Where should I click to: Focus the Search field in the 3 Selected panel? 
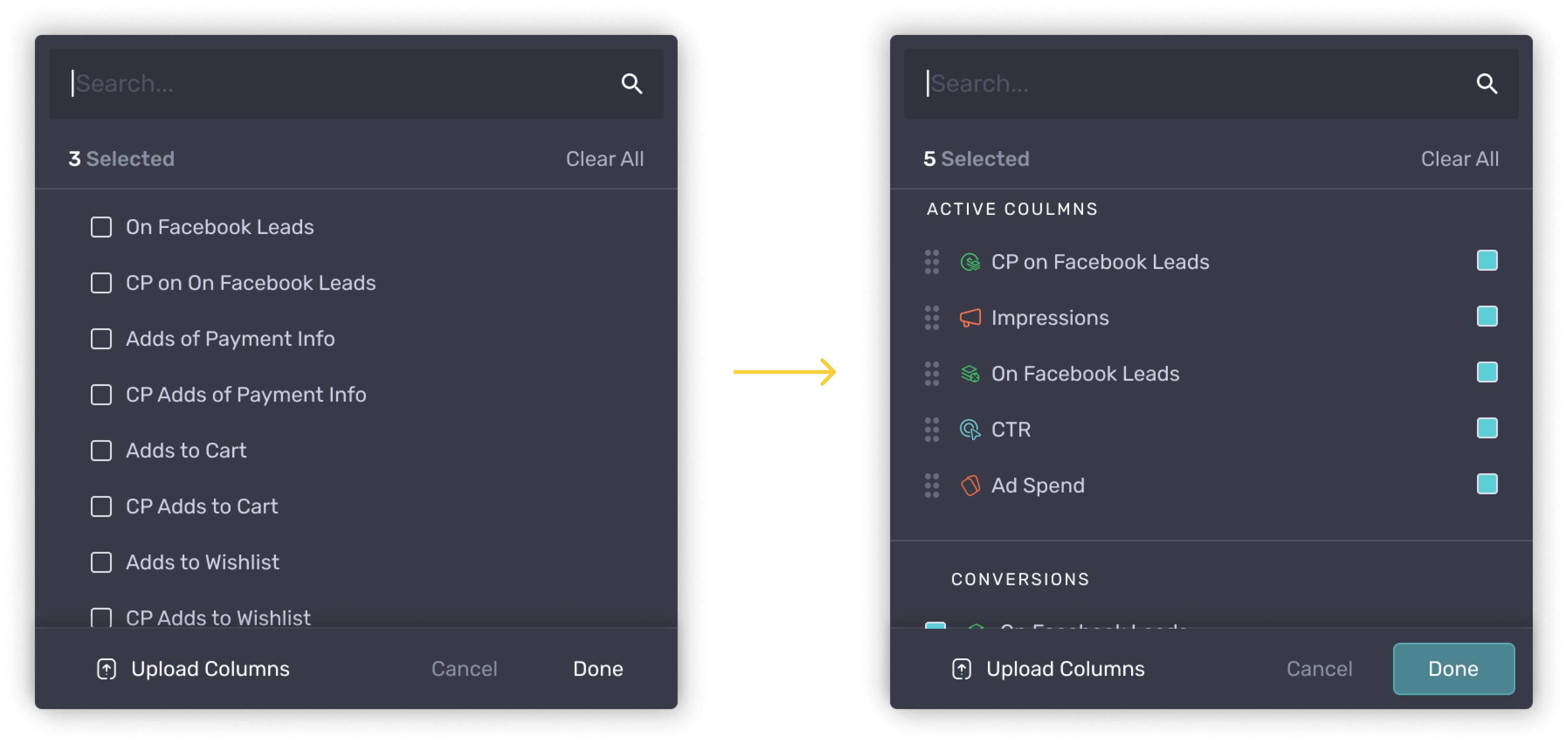[341, 83]
